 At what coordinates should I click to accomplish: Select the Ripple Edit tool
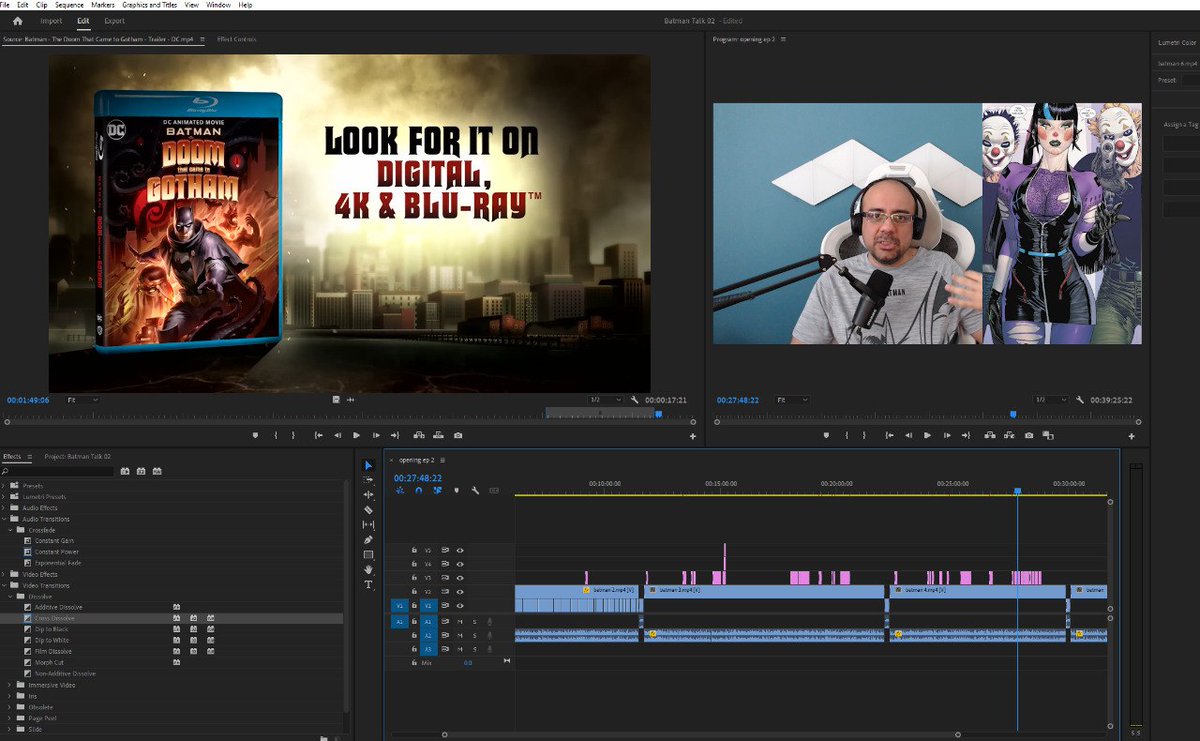368,495
